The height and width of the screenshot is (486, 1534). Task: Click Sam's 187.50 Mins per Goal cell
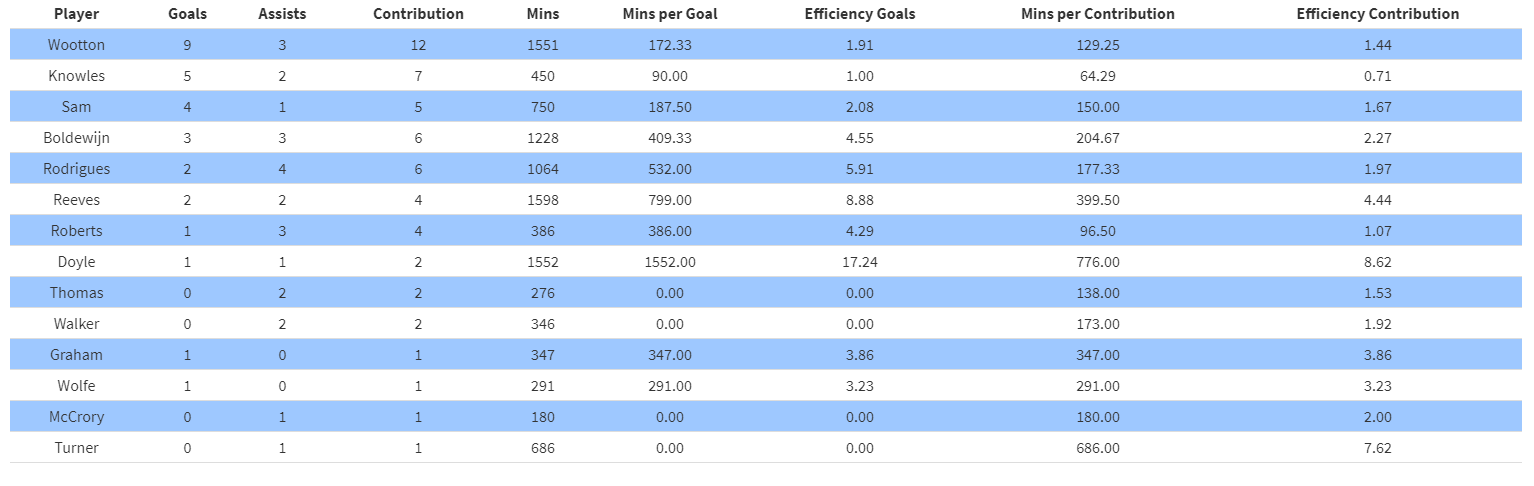point(670,107)
